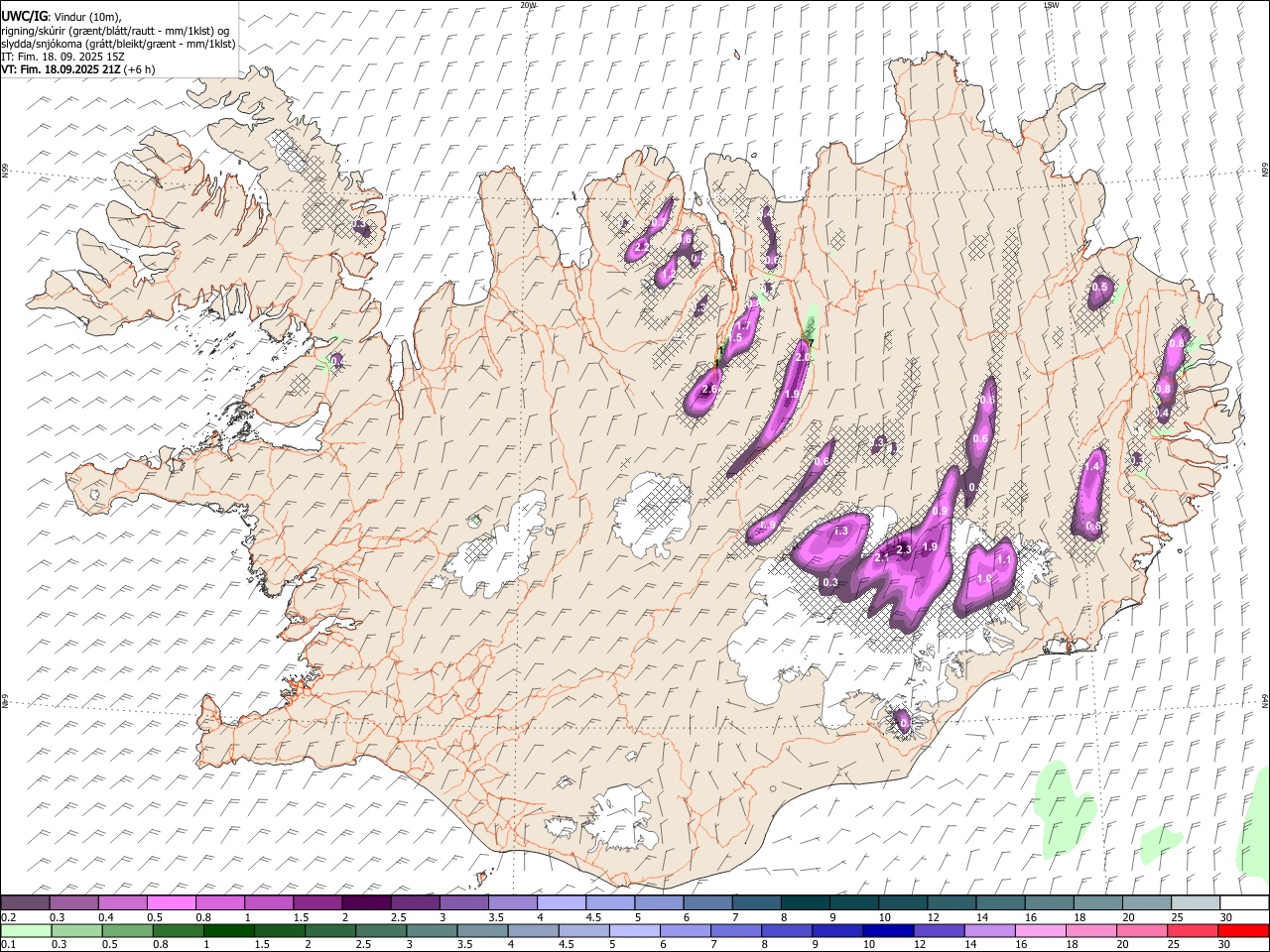Select lower legend swatch between 2 and 2.5

[x=329, y=930]
